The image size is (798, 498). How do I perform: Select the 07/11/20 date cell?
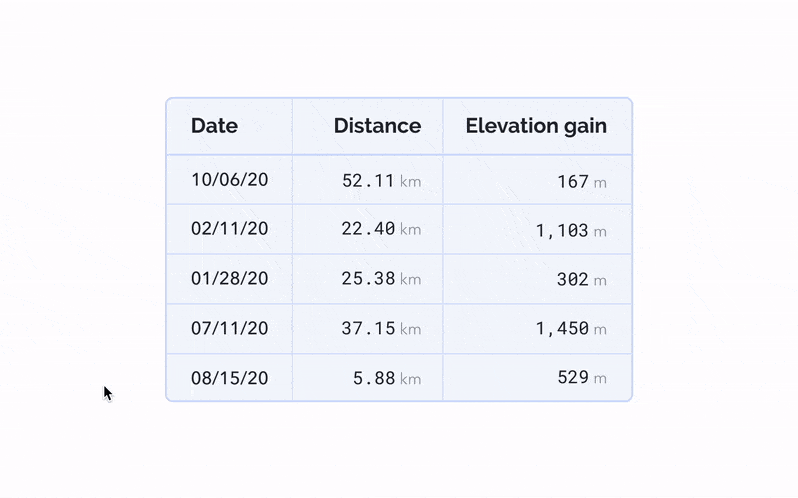[x=229, y=328]
